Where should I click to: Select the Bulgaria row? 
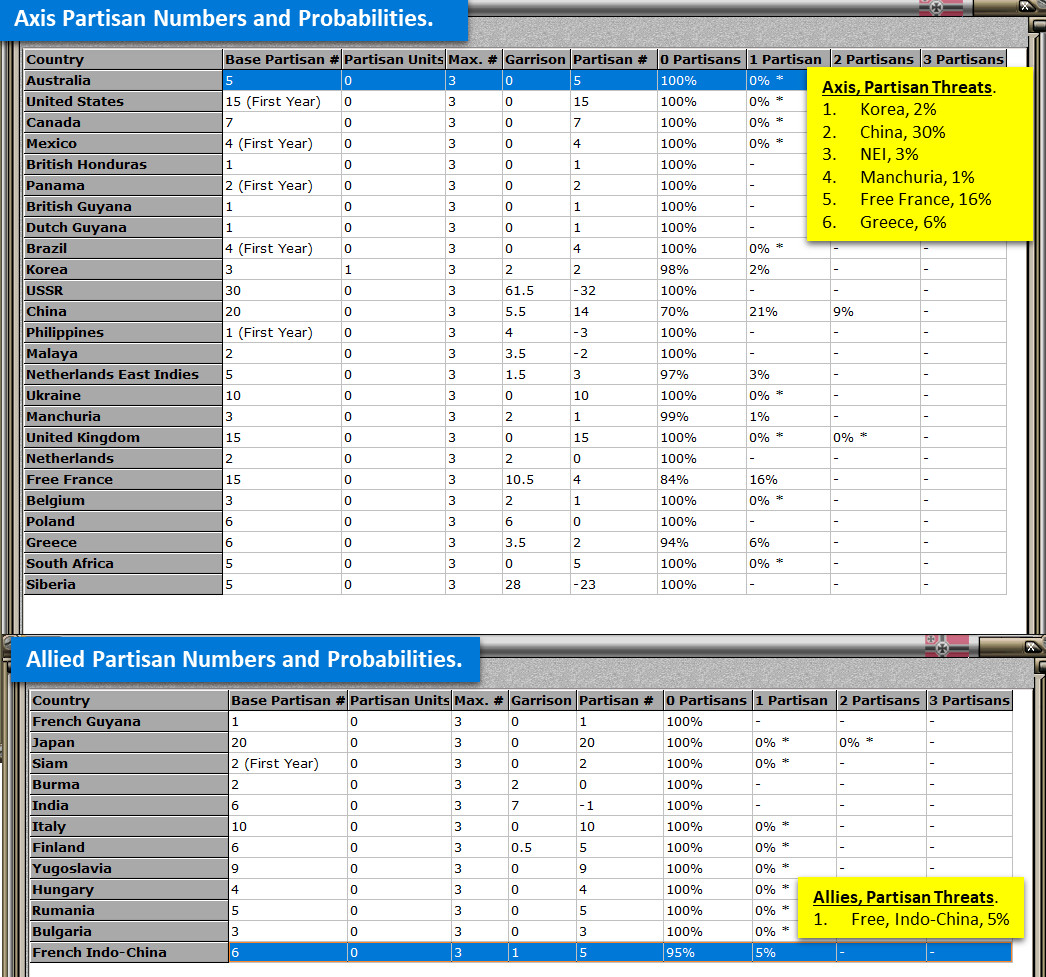click(x=521, y=932)
